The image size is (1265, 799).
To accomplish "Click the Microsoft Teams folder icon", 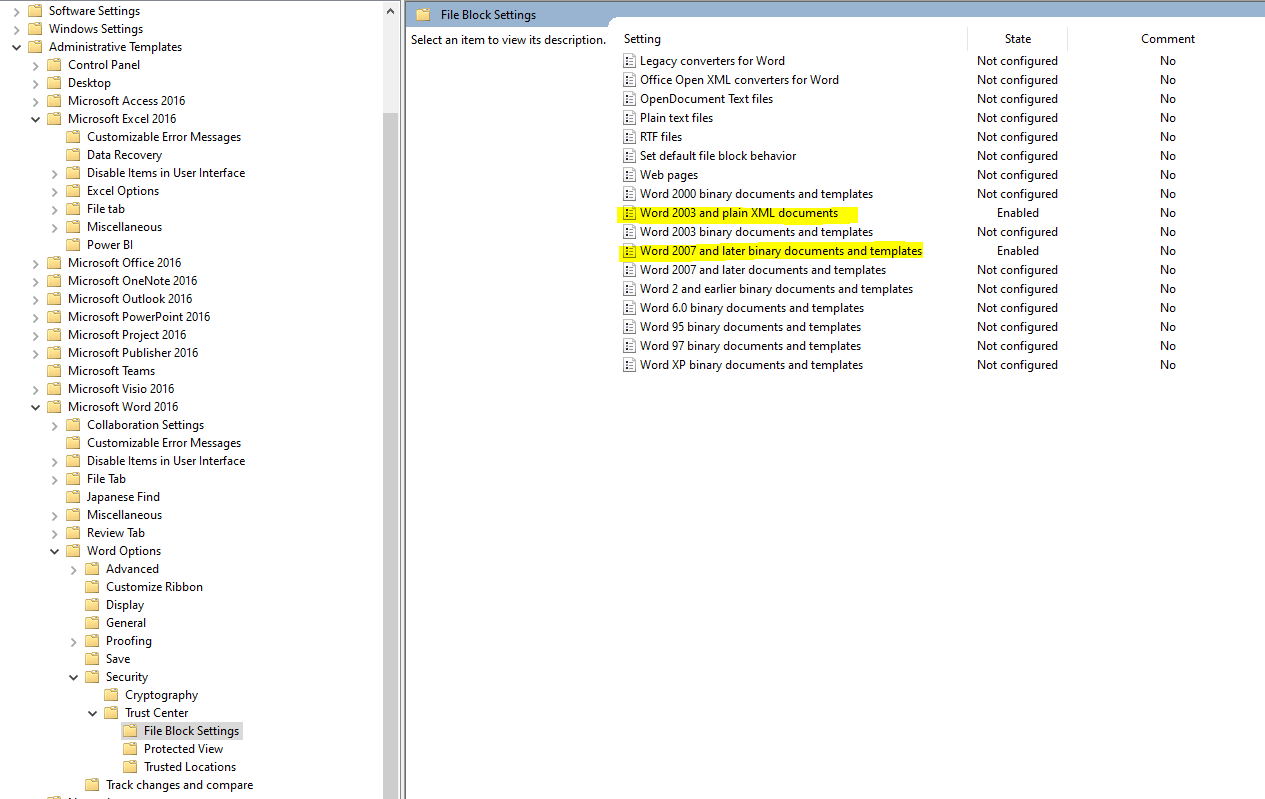I will pyautogui.click(x=54, y=371).
